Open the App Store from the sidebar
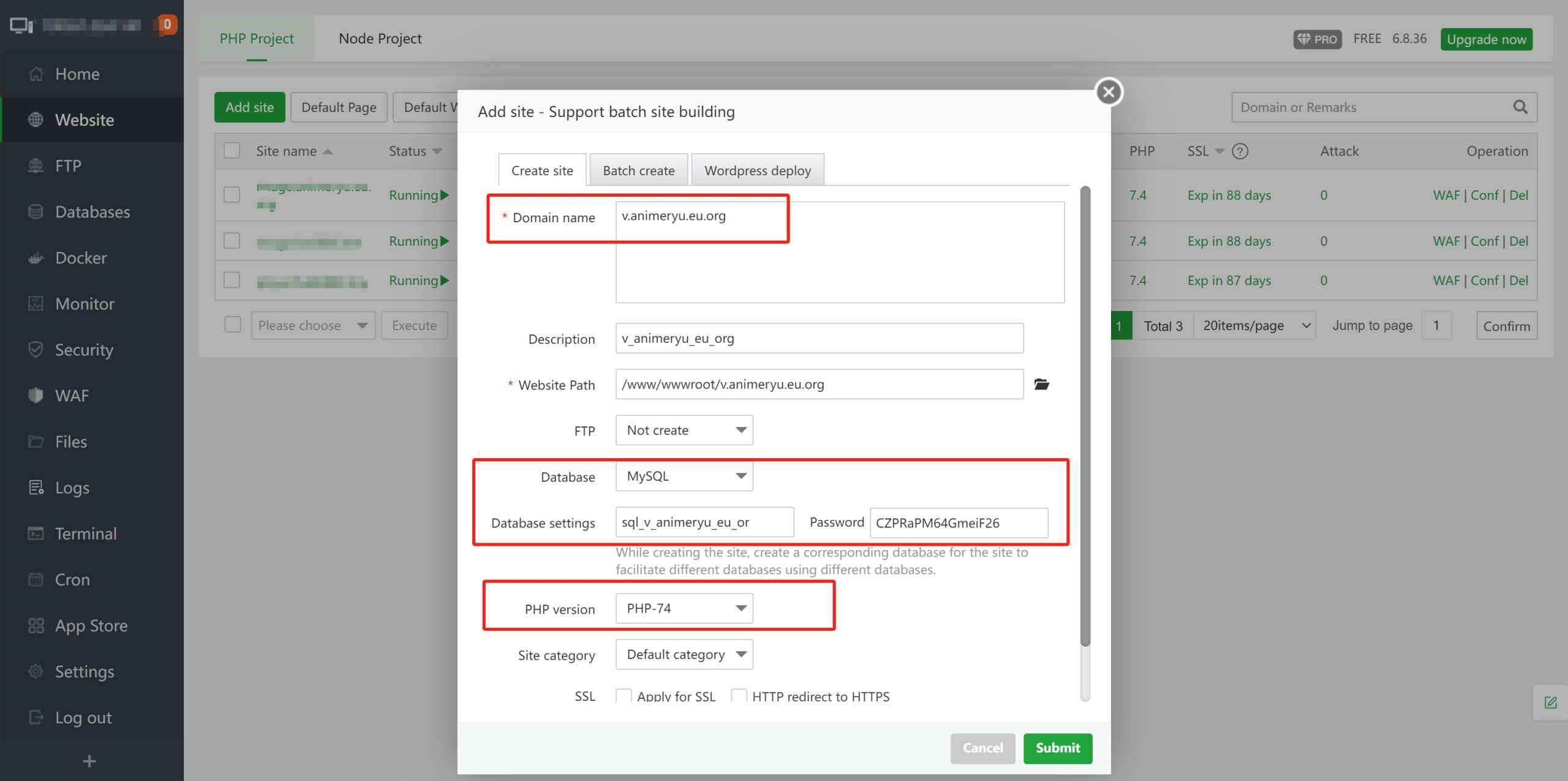 pos(91,625)
